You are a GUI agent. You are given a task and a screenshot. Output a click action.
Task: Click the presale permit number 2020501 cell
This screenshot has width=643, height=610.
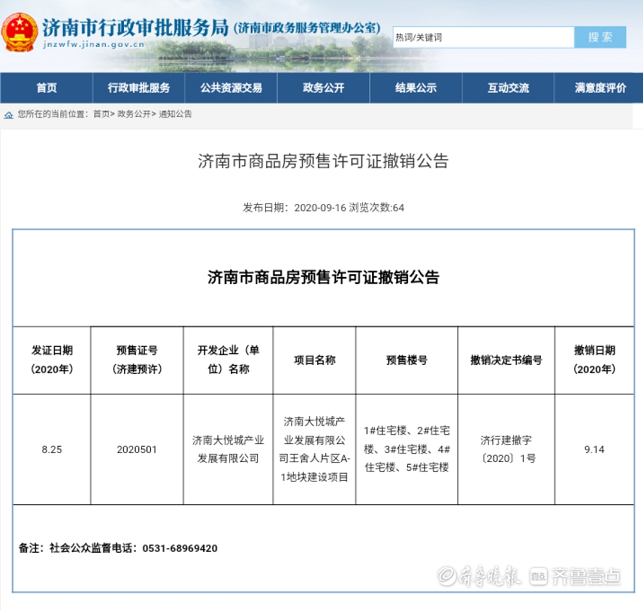[x=136, y=450]
